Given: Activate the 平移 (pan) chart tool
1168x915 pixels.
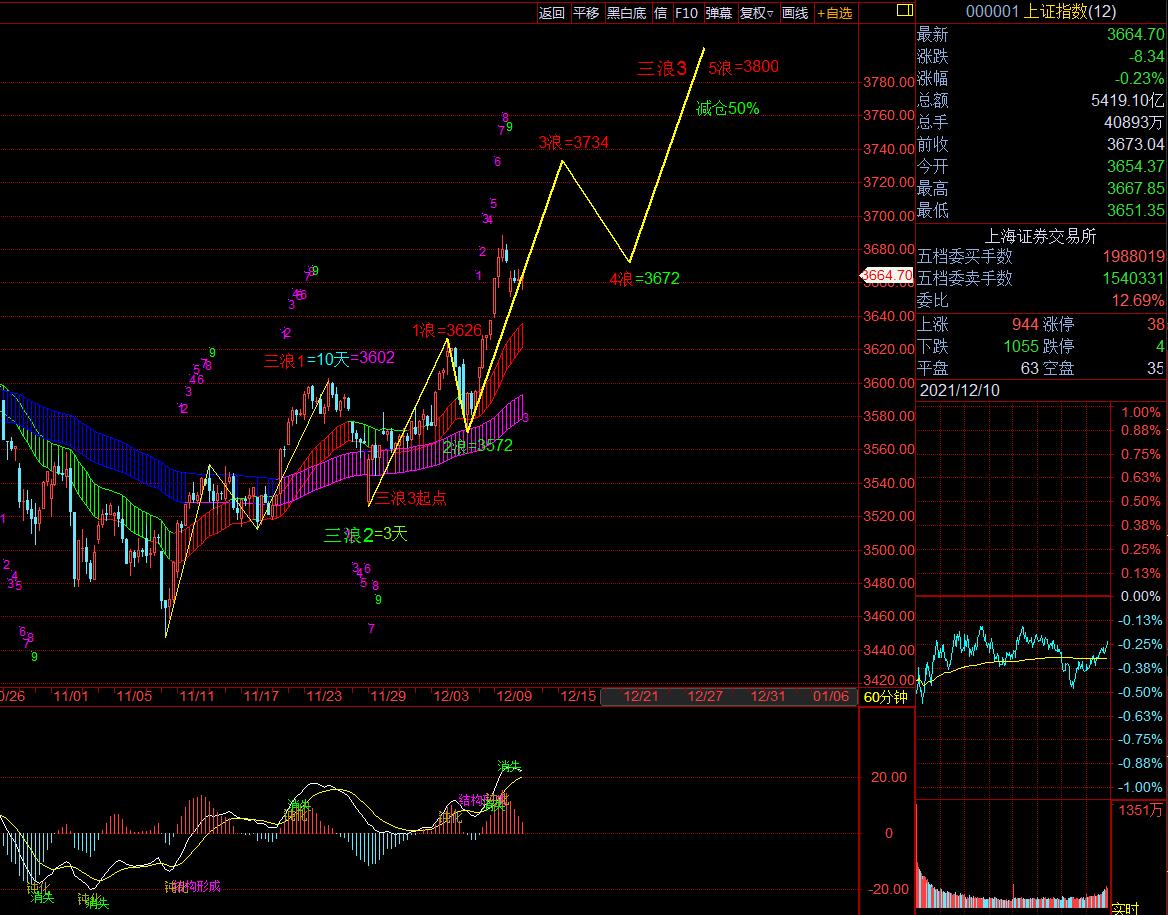Looking at the screenshot, I should (x=586, y=13).
